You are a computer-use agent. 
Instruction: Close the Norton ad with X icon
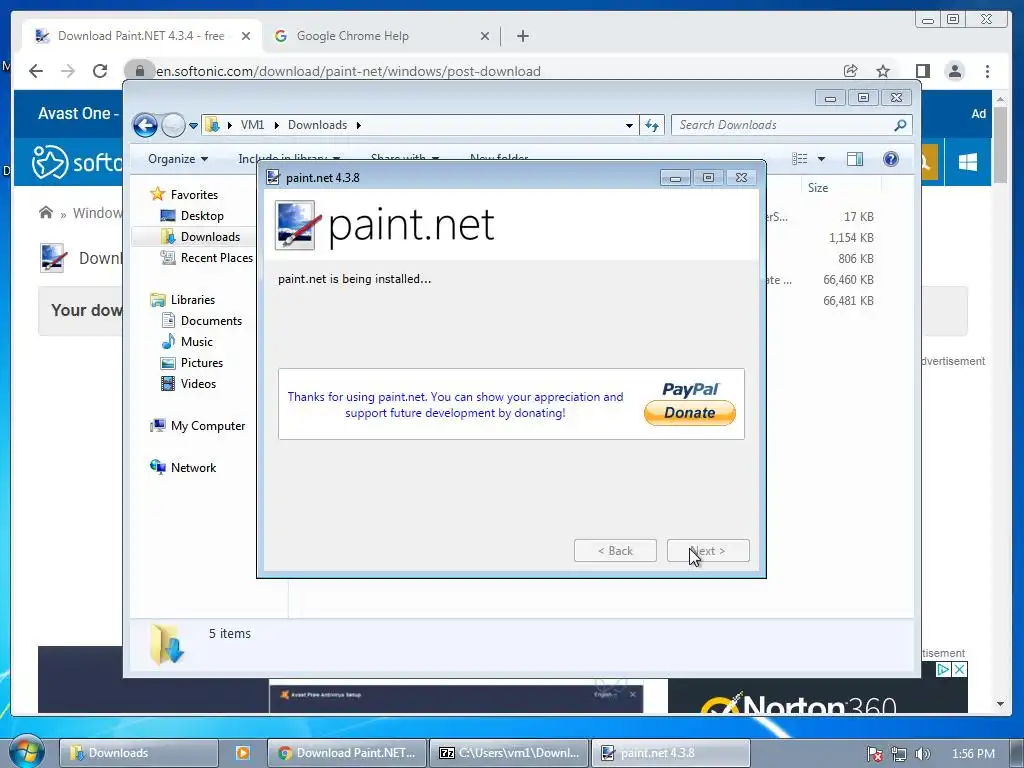(959, 669)
